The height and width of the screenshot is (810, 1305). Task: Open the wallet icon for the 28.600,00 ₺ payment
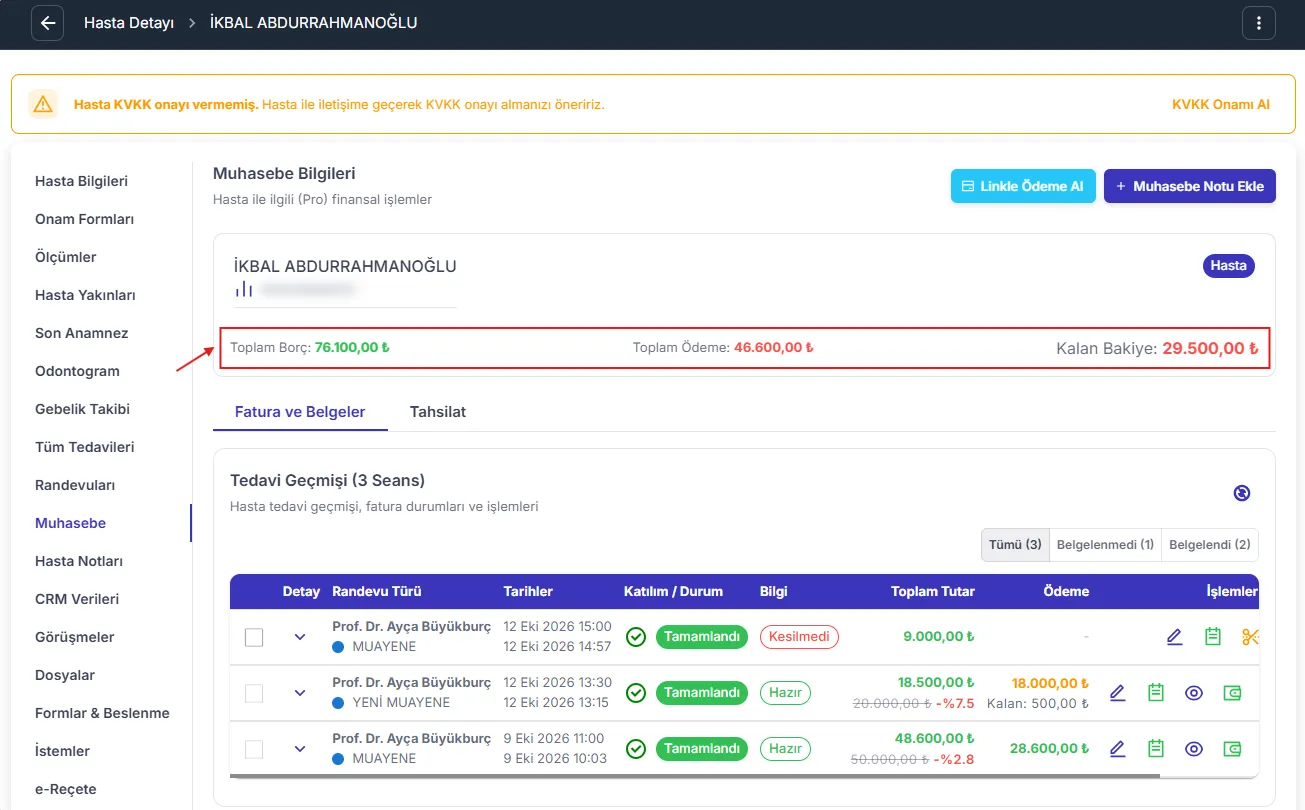tap(1232, 748)
